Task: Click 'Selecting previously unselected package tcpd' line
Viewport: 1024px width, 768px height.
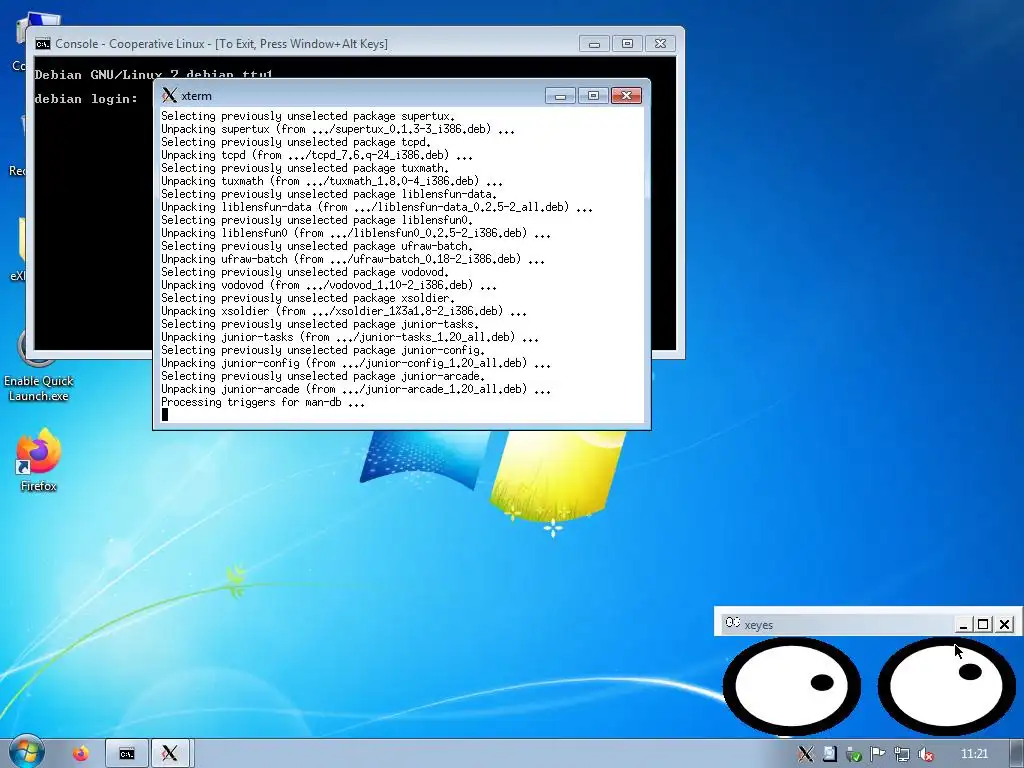Action: tap(296, 142)
